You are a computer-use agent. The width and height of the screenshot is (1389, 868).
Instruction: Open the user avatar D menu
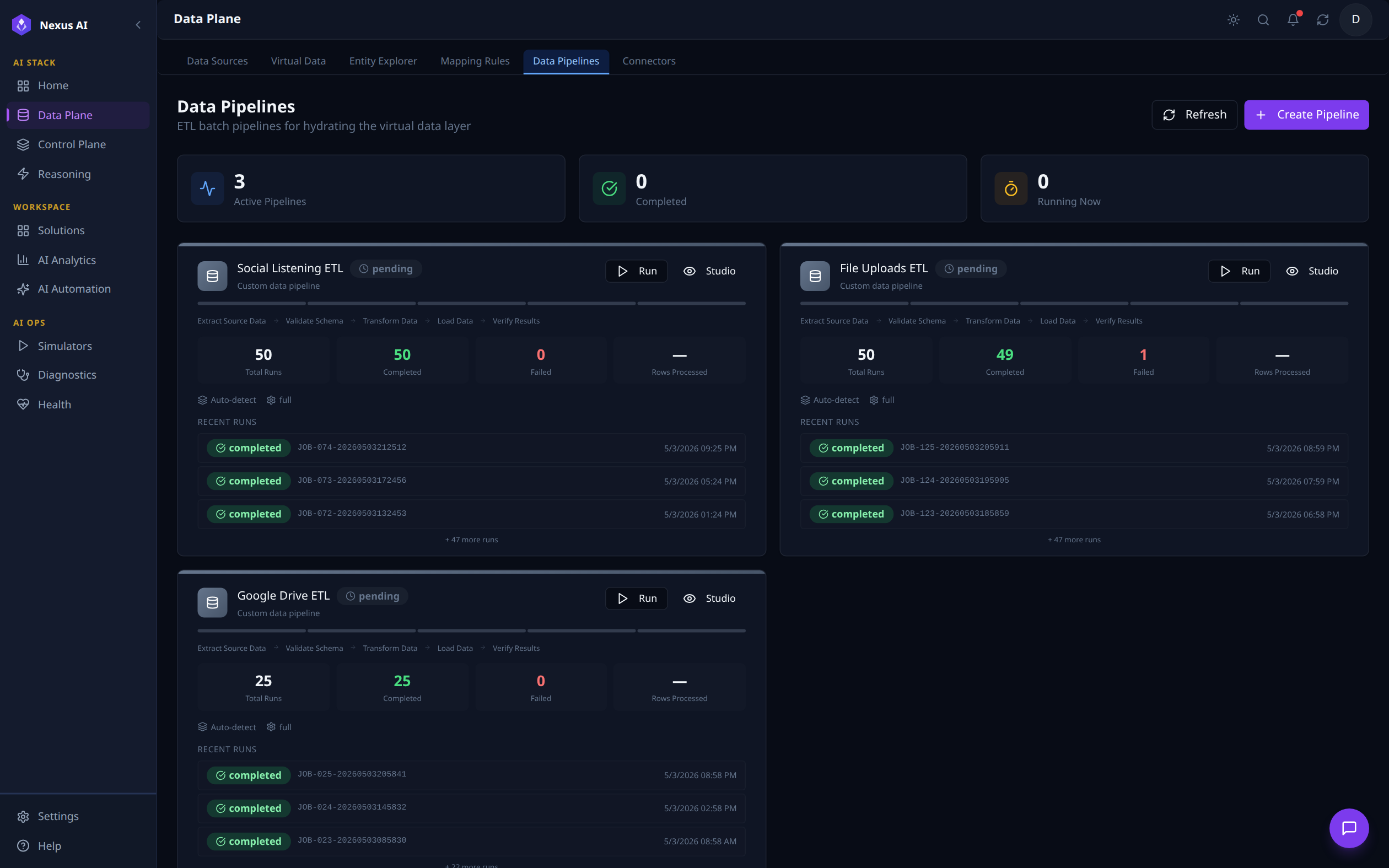coord(1356,19)
